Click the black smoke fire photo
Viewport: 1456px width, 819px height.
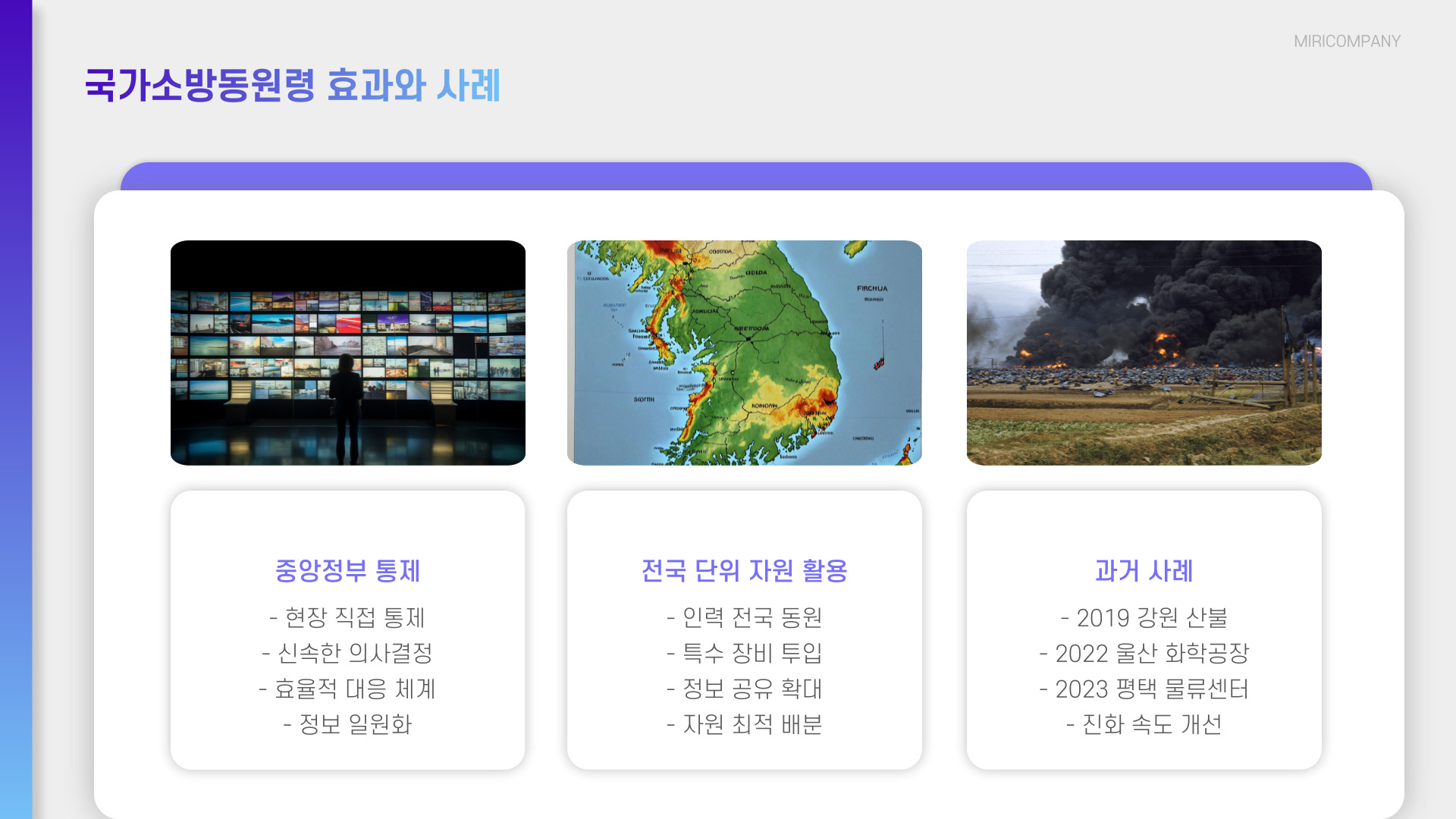(x=1144, y=353)
